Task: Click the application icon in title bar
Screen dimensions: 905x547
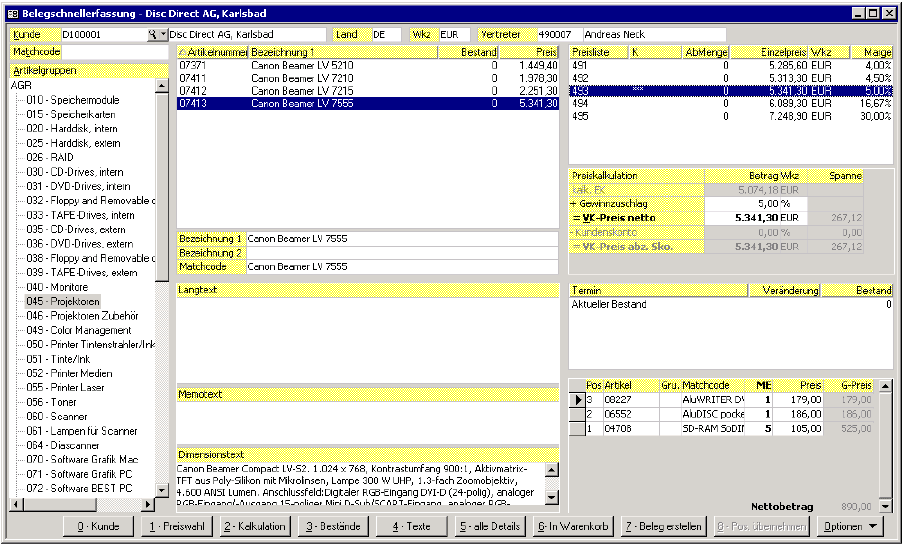Action: coord(11,13)
